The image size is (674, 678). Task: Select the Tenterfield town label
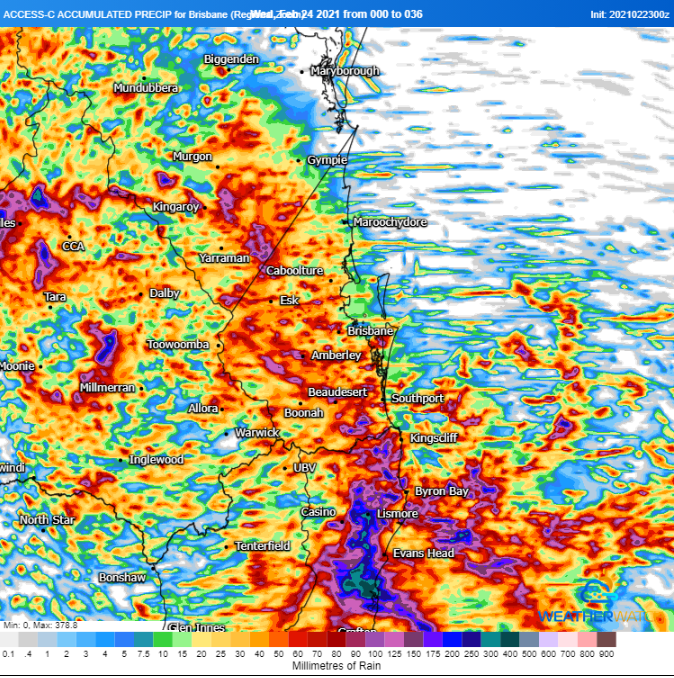(x=262, y=547)
